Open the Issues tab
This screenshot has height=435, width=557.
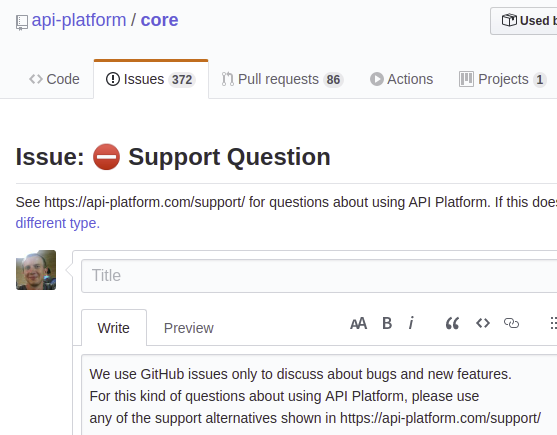tap(151, 79)
